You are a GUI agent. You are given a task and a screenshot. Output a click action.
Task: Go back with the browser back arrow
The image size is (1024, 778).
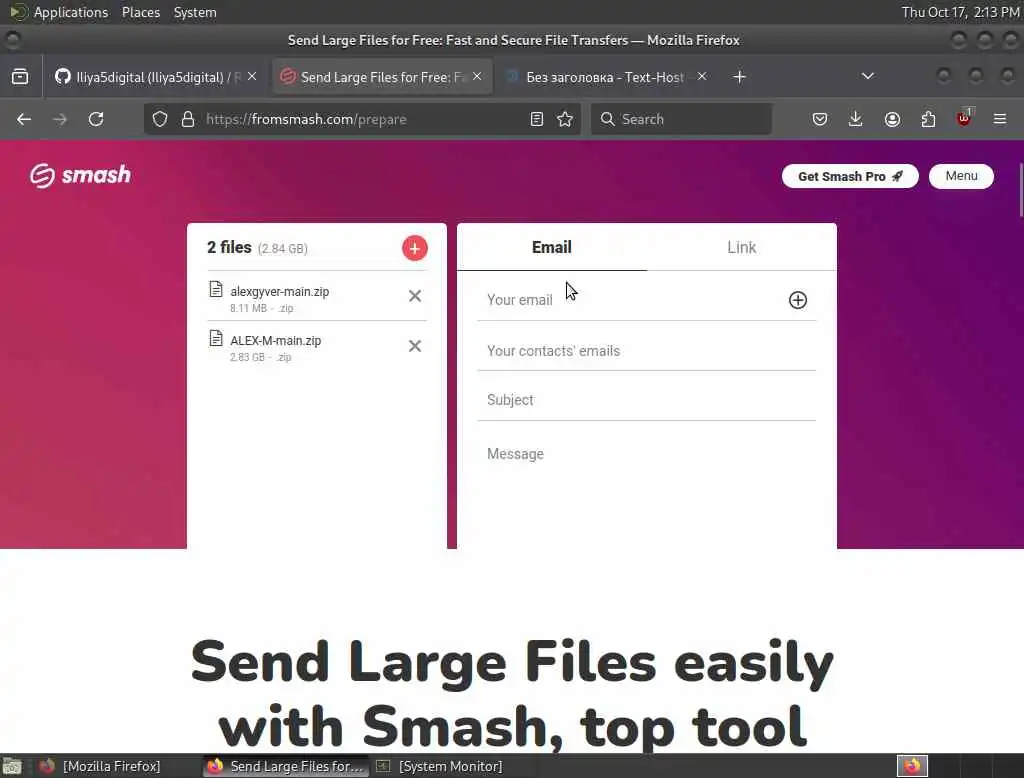coord(24,119)
